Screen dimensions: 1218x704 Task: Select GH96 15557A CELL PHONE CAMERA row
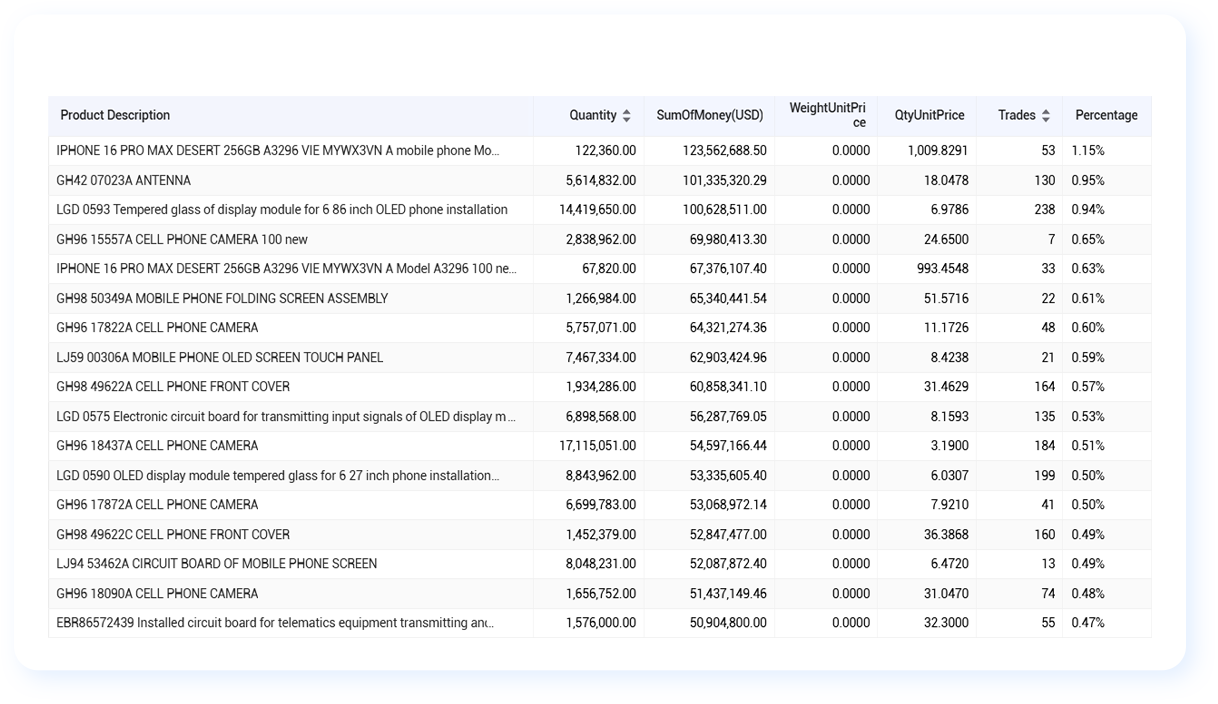600,240
